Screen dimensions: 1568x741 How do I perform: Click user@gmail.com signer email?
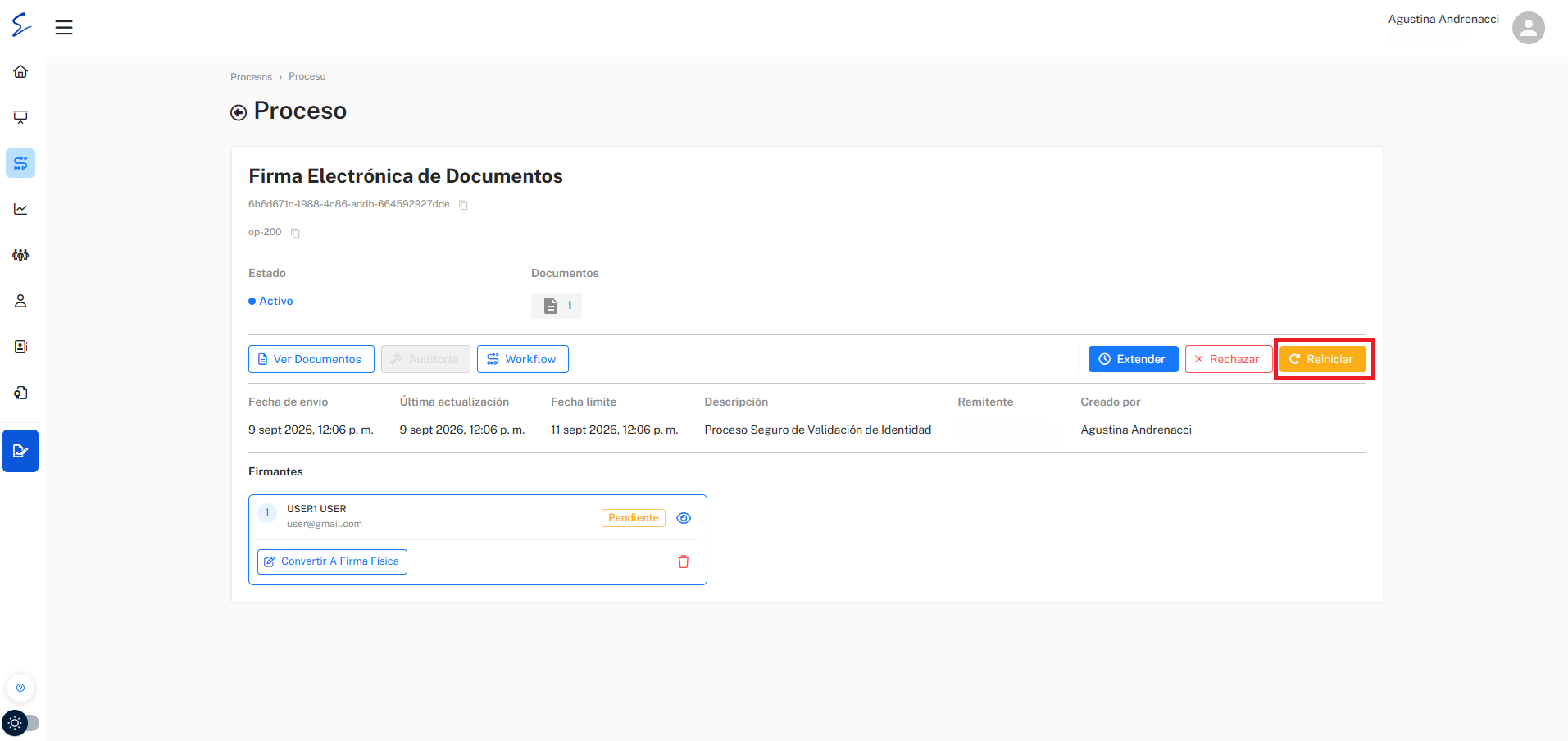[x=325, y=524]
